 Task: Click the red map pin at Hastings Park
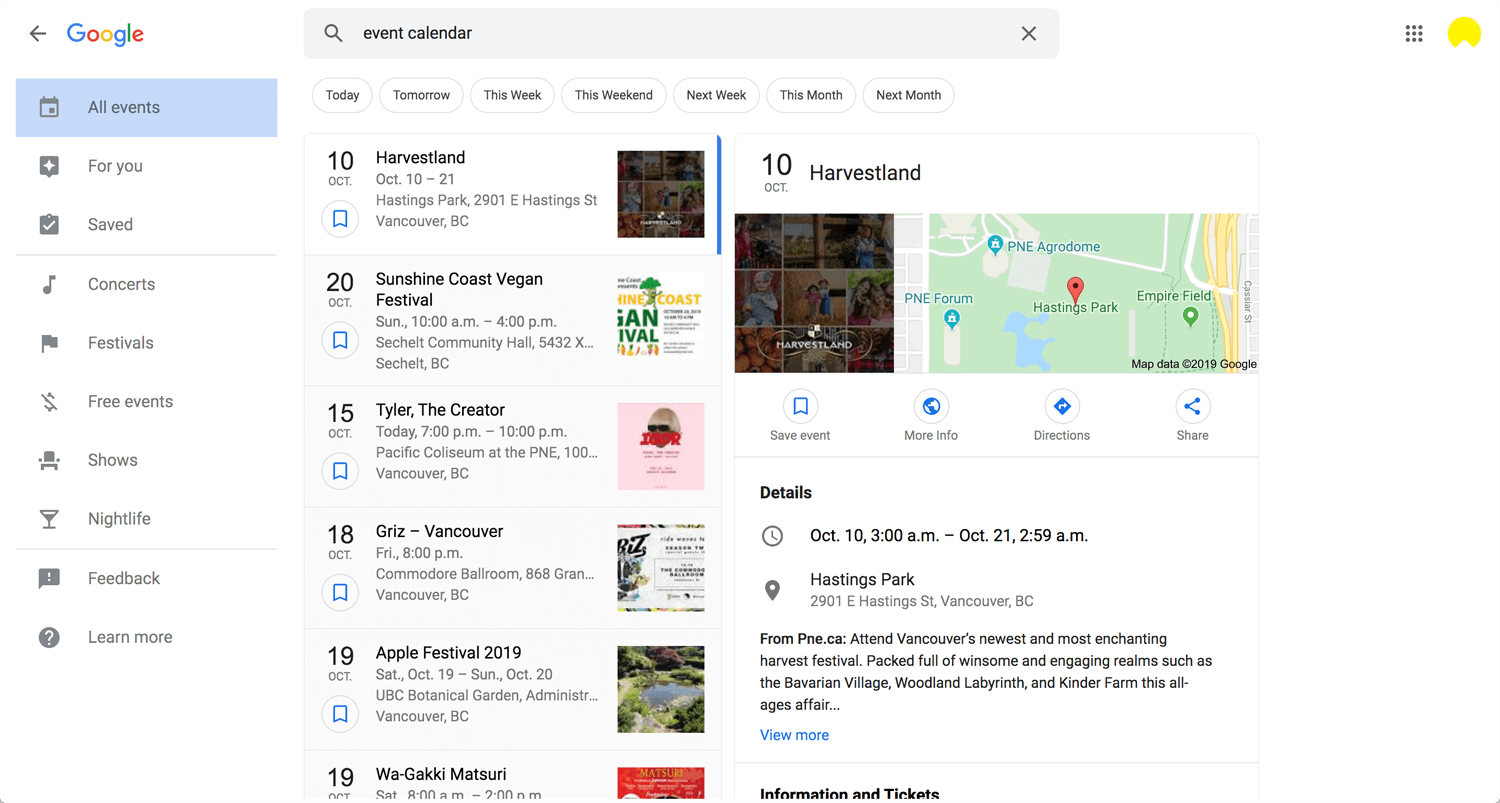pyautogui.click(x=1075, y=290)
